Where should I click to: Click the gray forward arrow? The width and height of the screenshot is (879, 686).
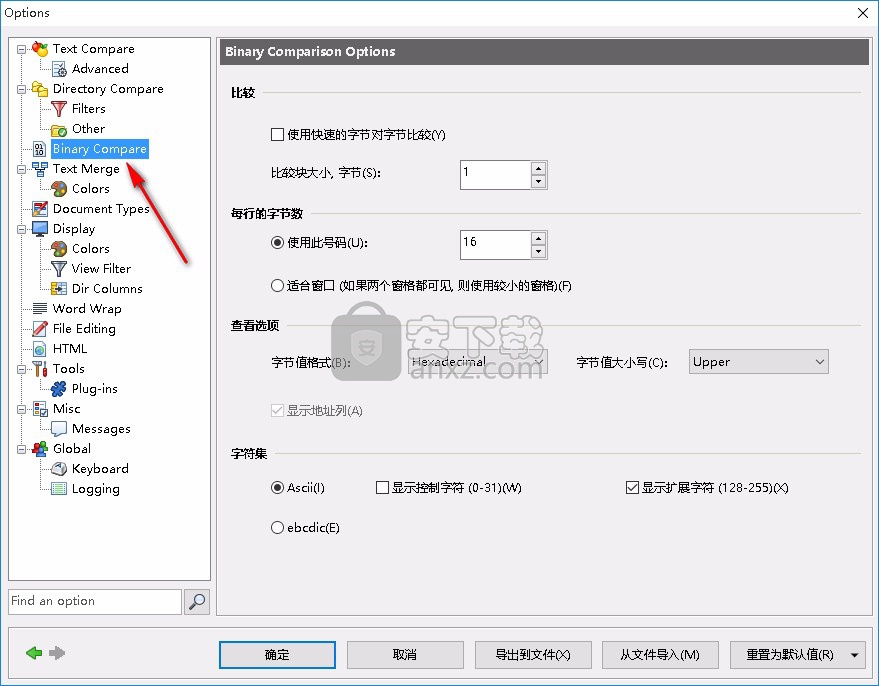(x=57, y=653)
